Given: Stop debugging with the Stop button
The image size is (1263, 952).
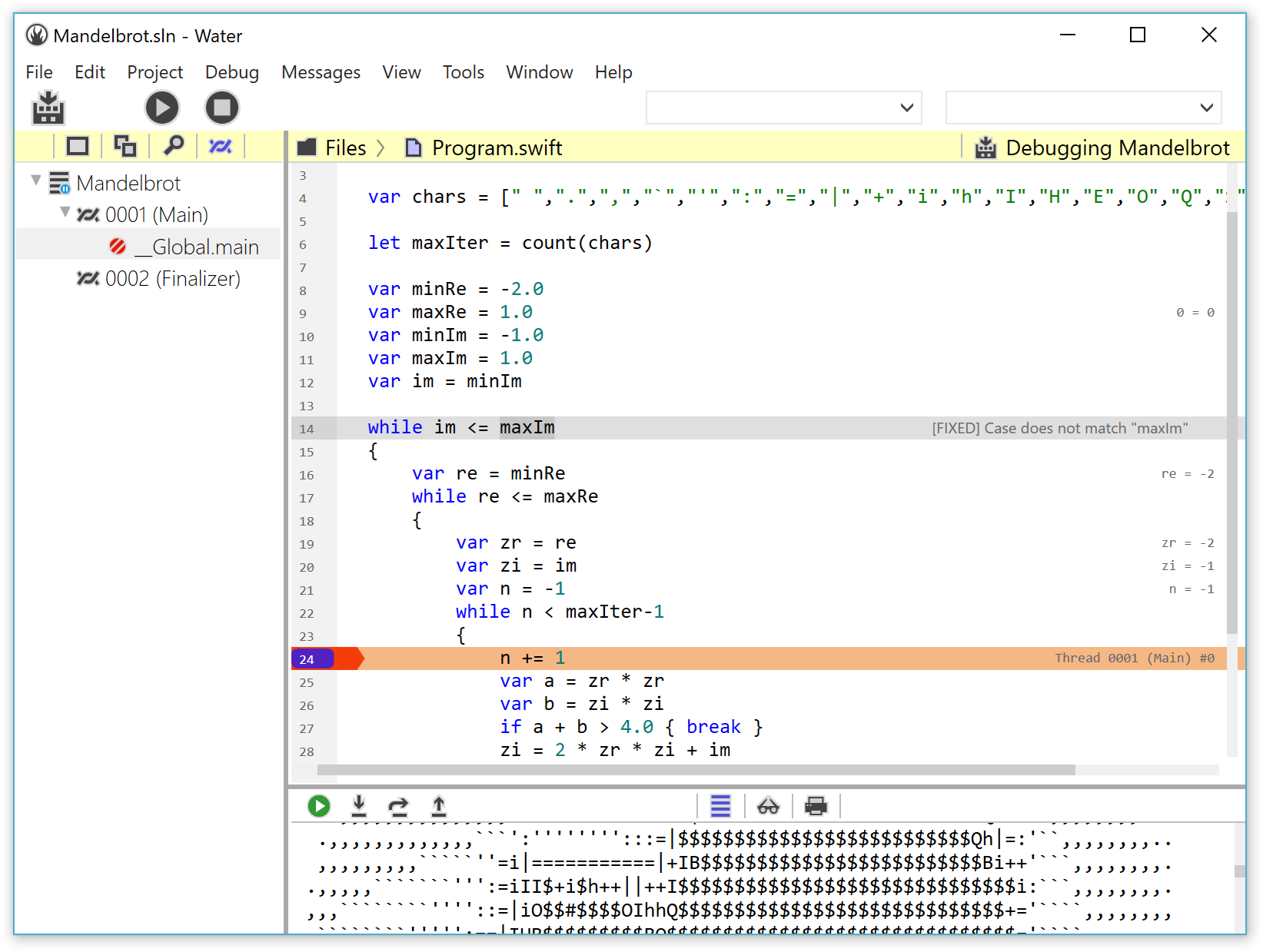Looking at the screenshot, I should tap(222, 108).
